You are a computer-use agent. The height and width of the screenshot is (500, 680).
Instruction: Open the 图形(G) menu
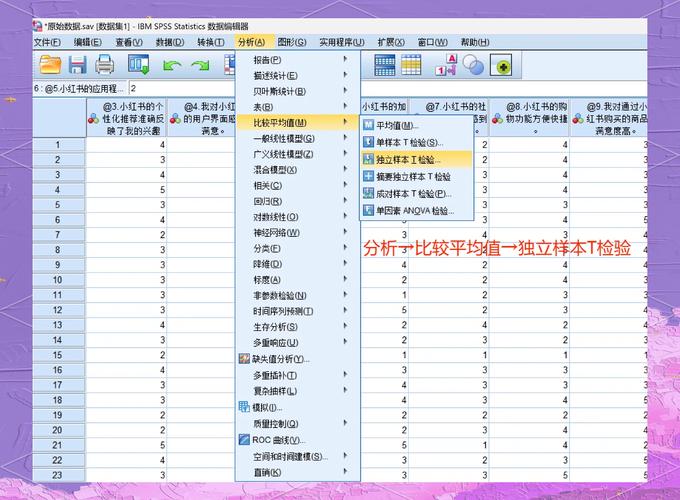[x=292, y=42]
